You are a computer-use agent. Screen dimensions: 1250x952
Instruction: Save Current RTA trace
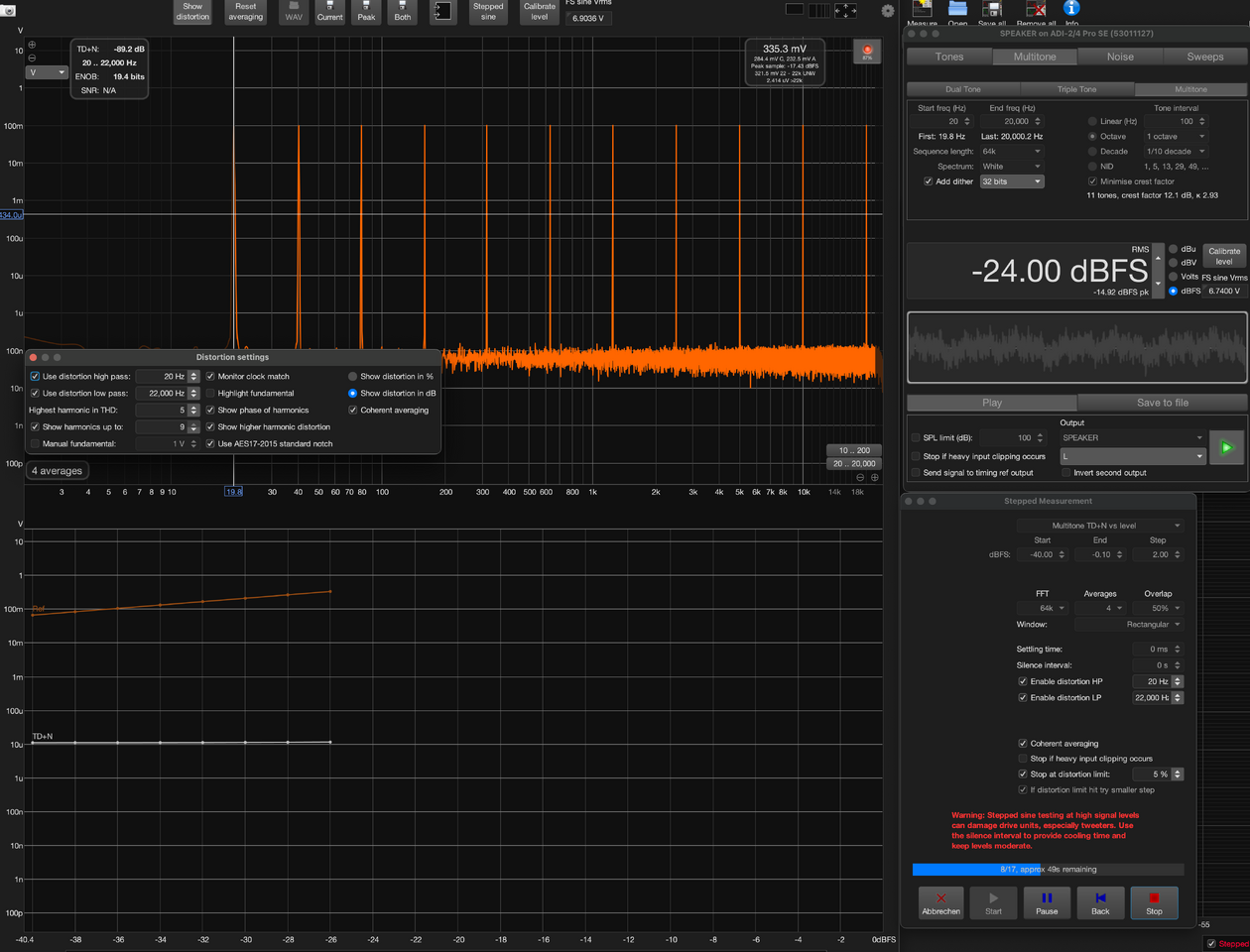pos(330,11)
